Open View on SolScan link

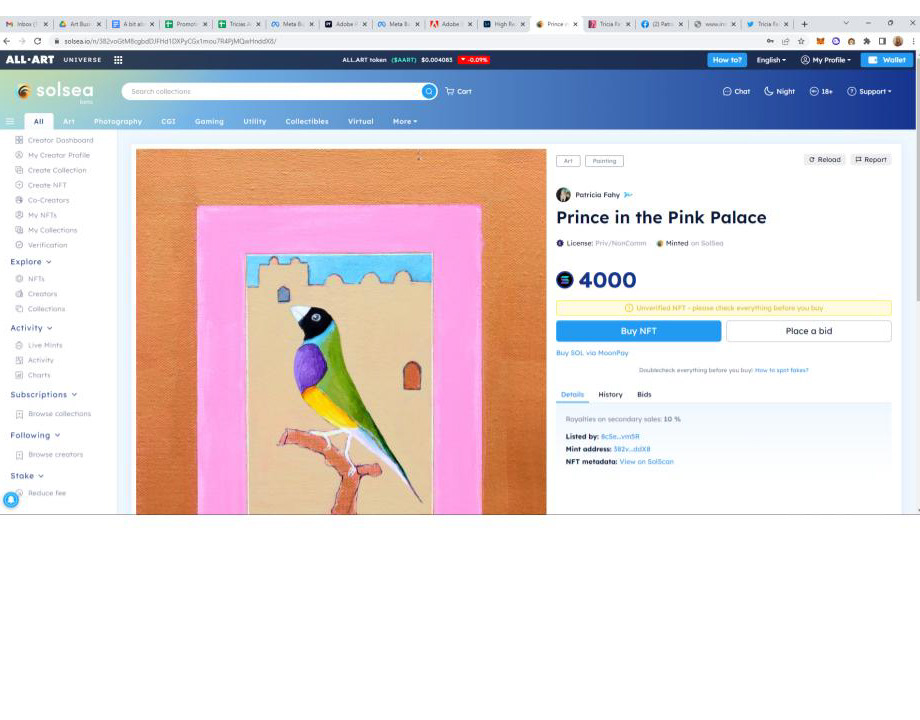[647, 462]
